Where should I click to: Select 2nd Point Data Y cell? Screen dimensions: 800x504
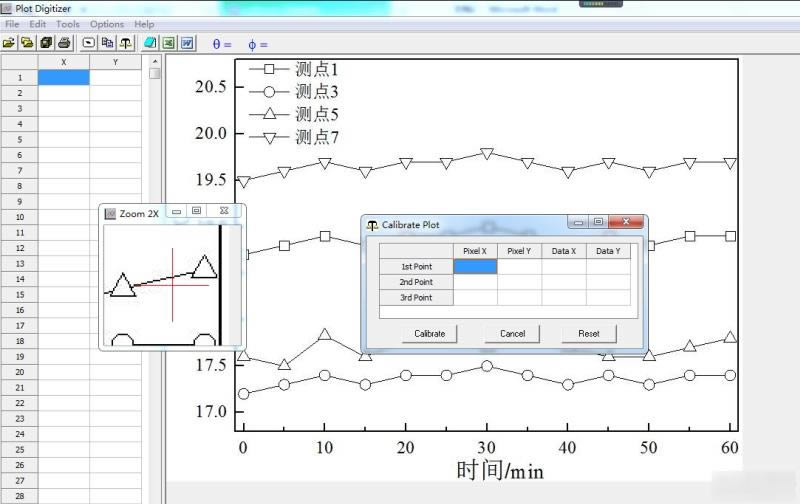pos(608,282)
